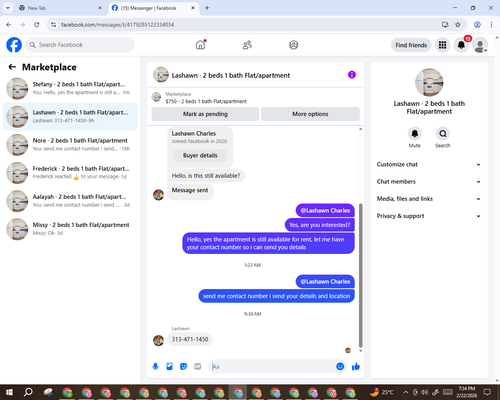The height and width of the screenshot is (400, 500).
Task: Open Windows Start button
Action: click(9, 392)
